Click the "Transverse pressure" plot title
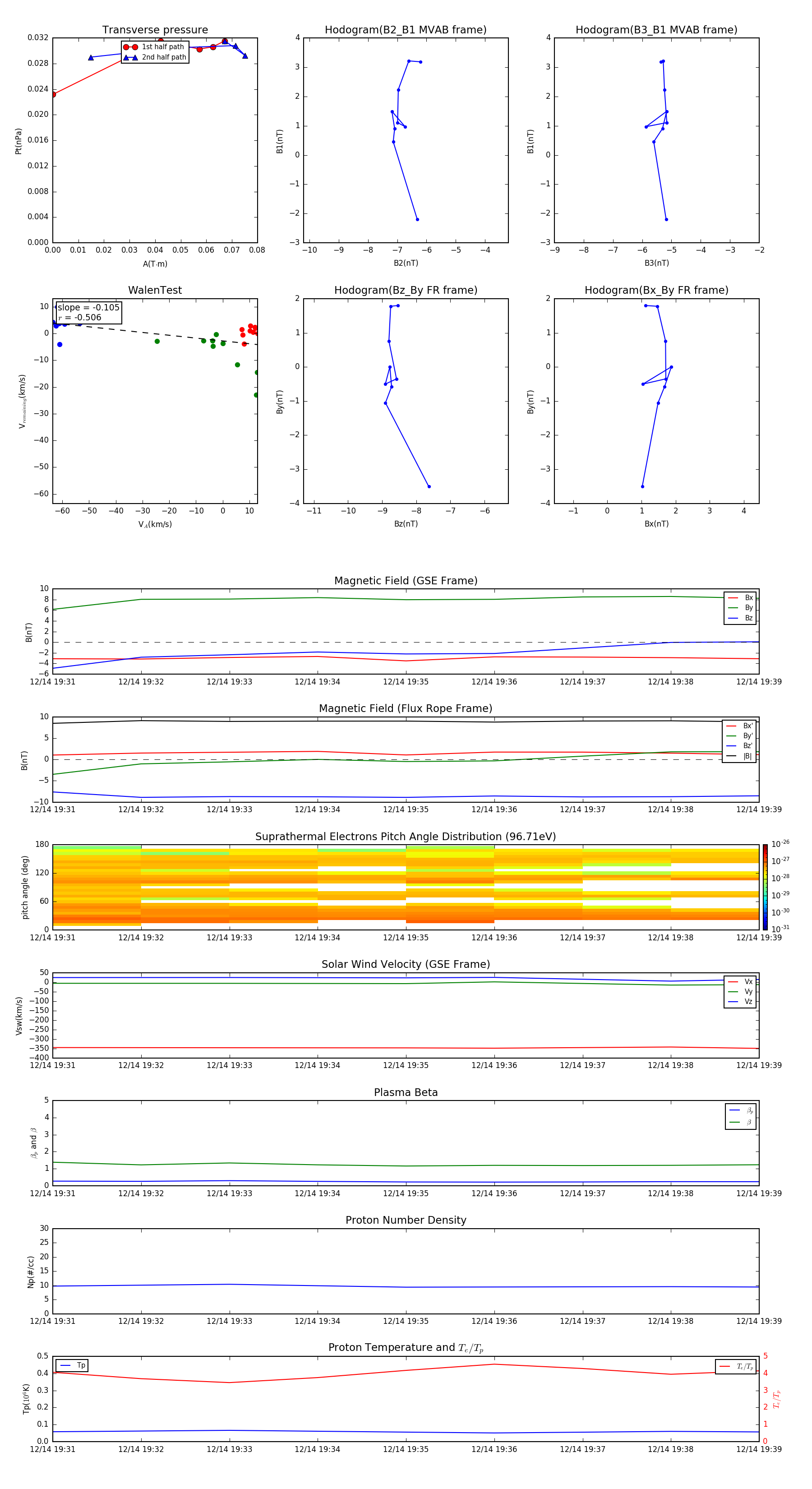812x1489 pixels. [x=155, y=30]
